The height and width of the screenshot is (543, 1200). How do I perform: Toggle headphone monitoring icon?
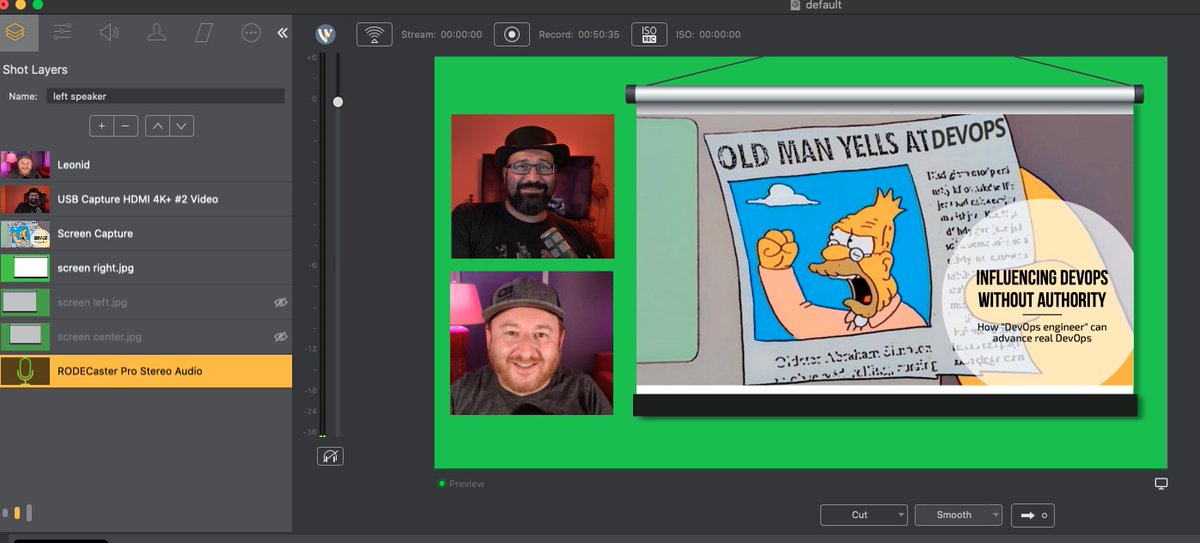coord(330,456)
